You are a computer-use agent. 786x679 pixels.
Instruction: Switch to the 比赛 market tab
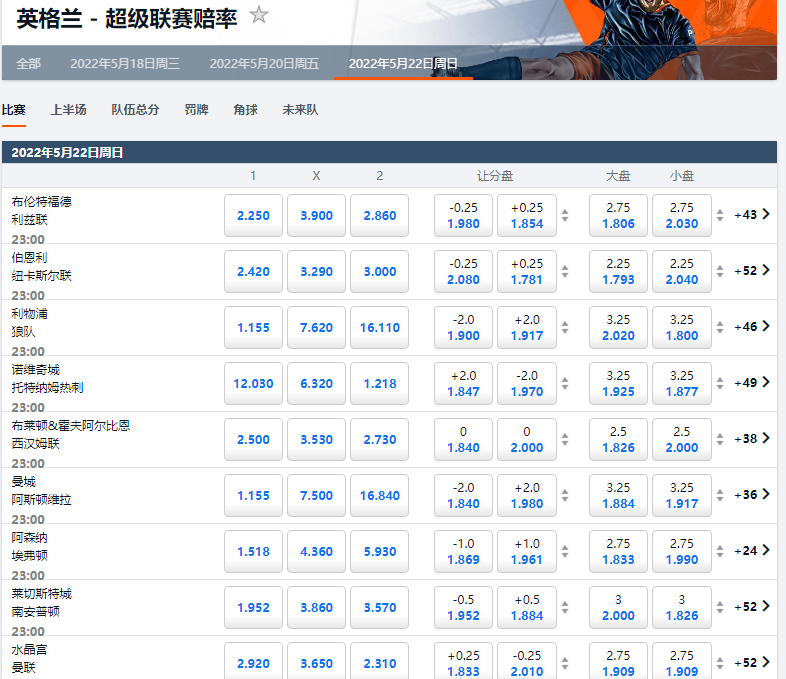[x=14, y=110]
